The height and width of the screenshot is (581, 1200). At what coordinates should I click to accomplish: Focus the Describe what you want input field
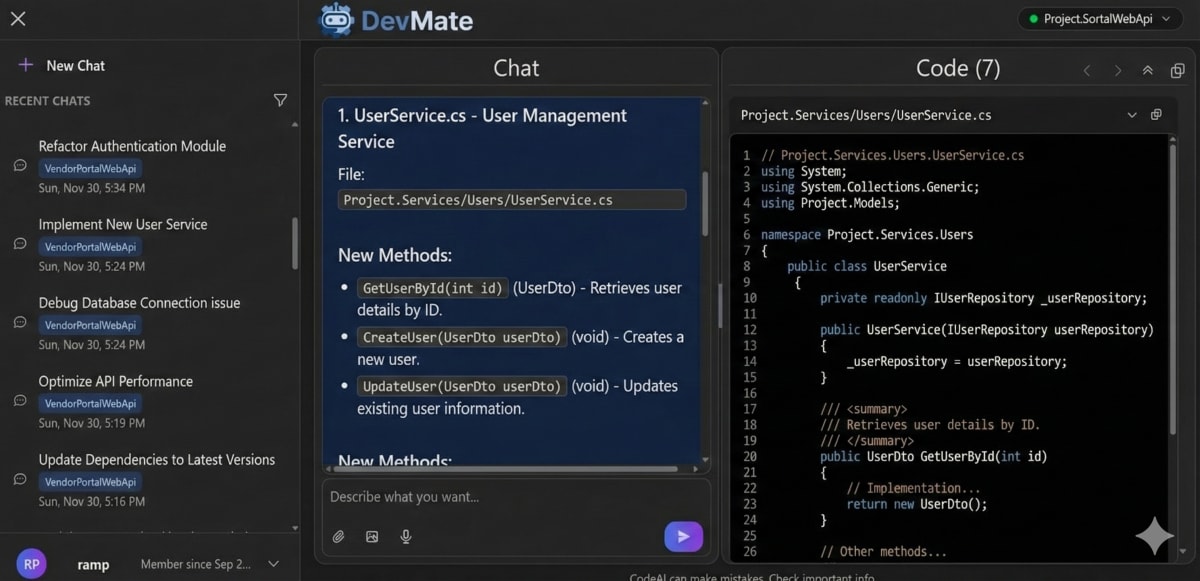pyautogui.click(x=500, y=496)
